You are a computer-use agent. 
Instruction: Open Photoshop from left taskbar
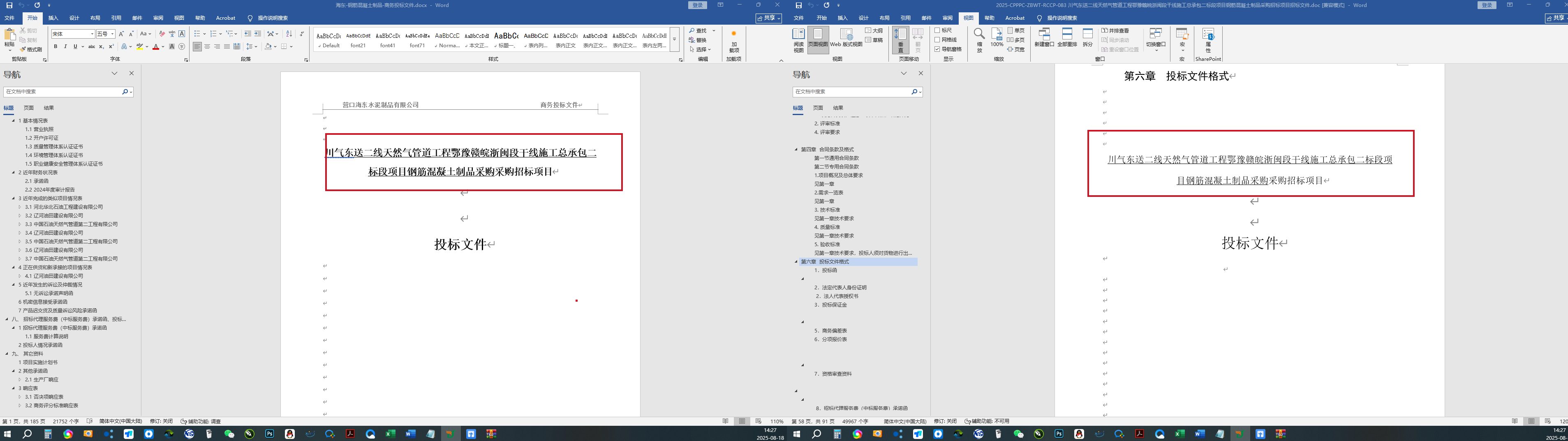(x=270, y=434)
